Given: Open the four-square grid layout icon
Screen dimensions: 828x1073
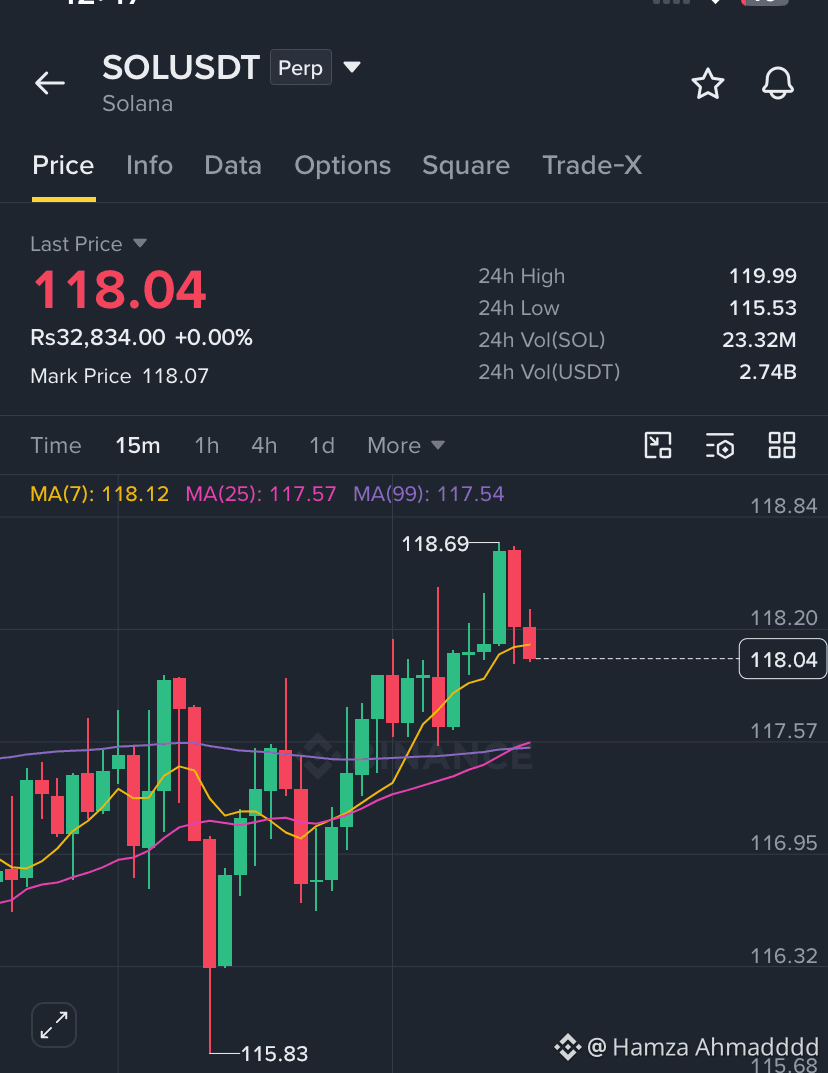Looking at the screenshot, I should (782, 445).
